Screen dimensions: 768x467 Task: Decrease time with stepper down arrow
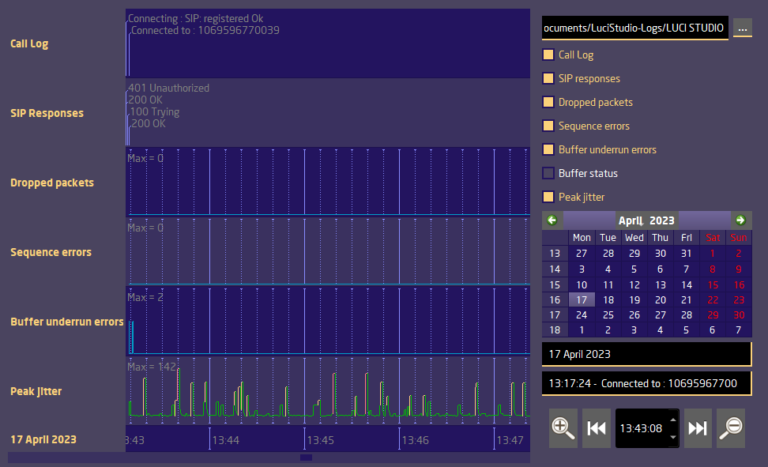pyautogui.click(x=673, y=436)
